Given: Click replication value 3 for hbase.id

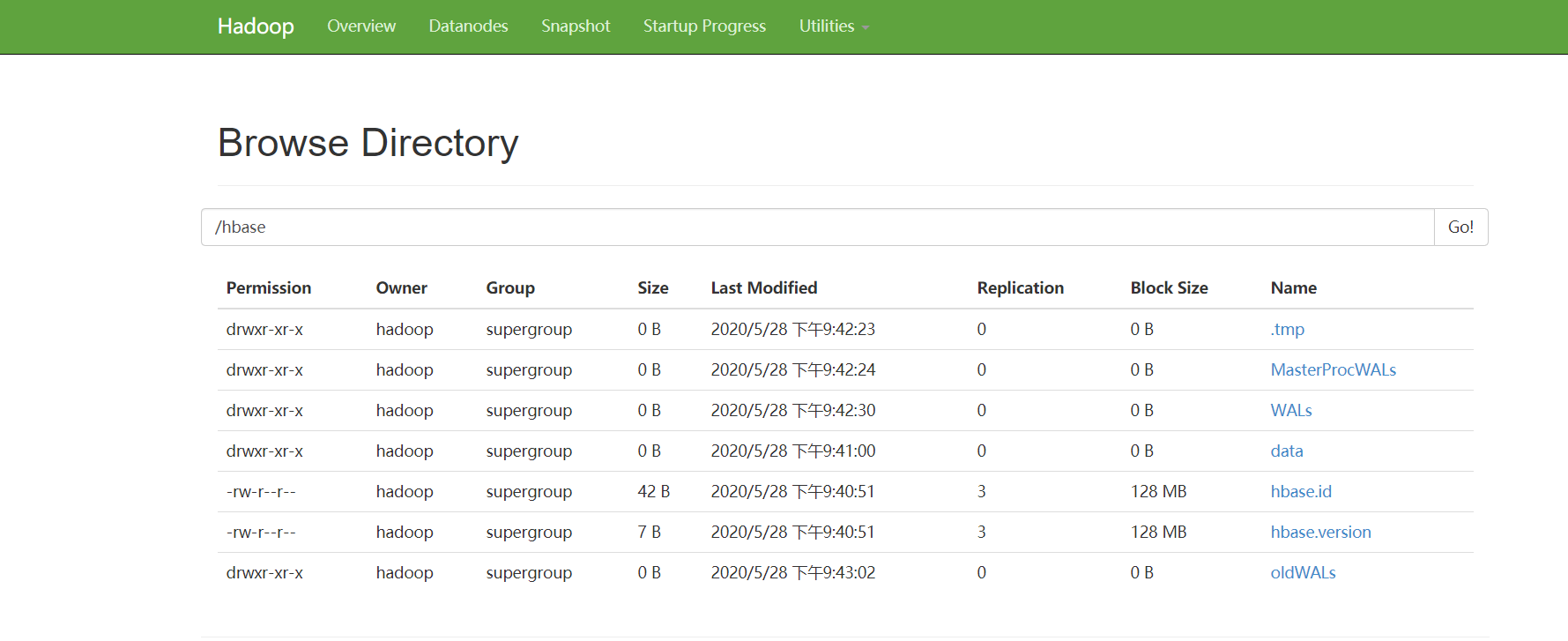Looking at the screenshot, I should pos(981,491).
